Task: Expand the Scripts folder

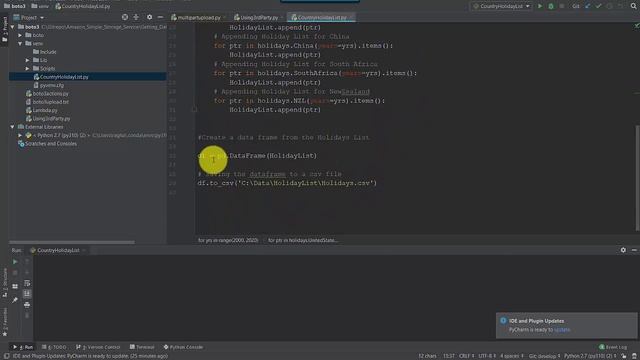Action: click(28, 69)
